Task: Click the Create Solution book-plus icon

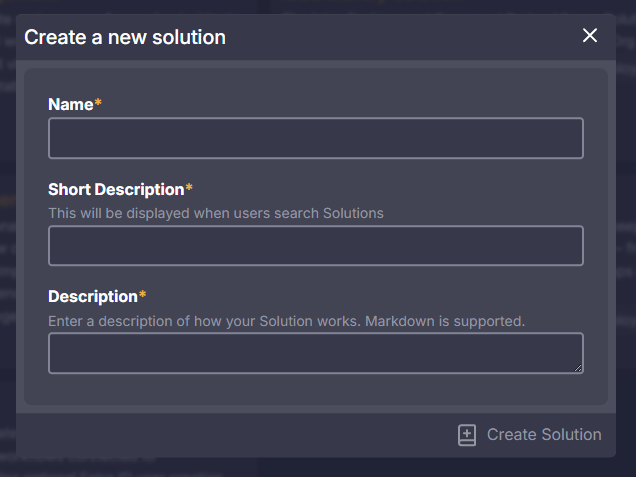Action: point(467,435)
